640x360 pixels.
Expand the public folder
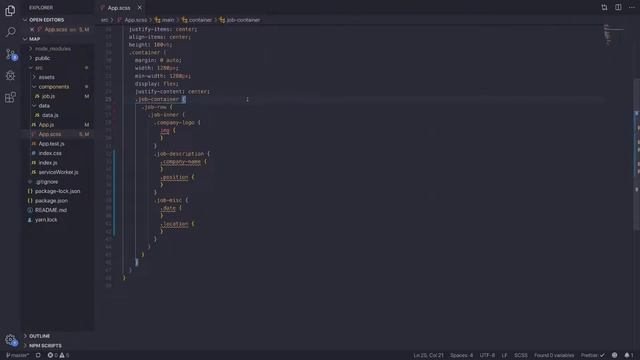click(x=42, y=58)
